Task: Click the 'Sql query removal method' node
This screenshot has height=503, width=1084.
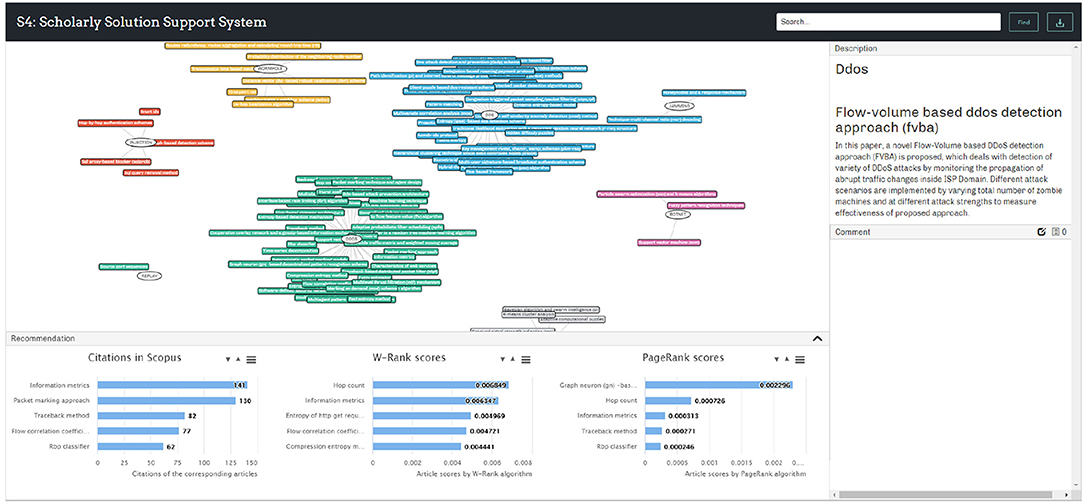Action: [x=151, y=173]
